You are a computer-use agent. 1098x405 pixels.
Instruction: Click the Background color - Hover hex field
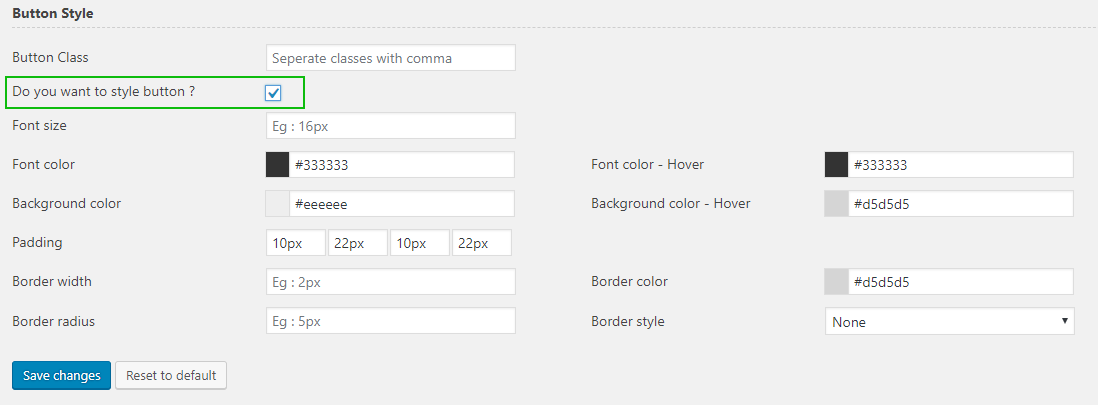(960, 204)
